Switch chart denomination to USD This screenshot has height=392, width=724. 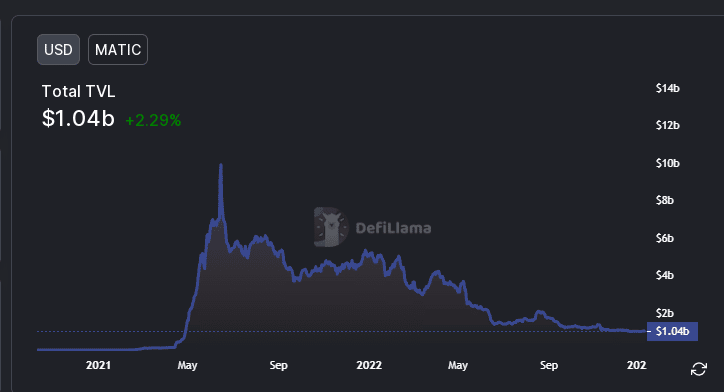coord(58,49)
